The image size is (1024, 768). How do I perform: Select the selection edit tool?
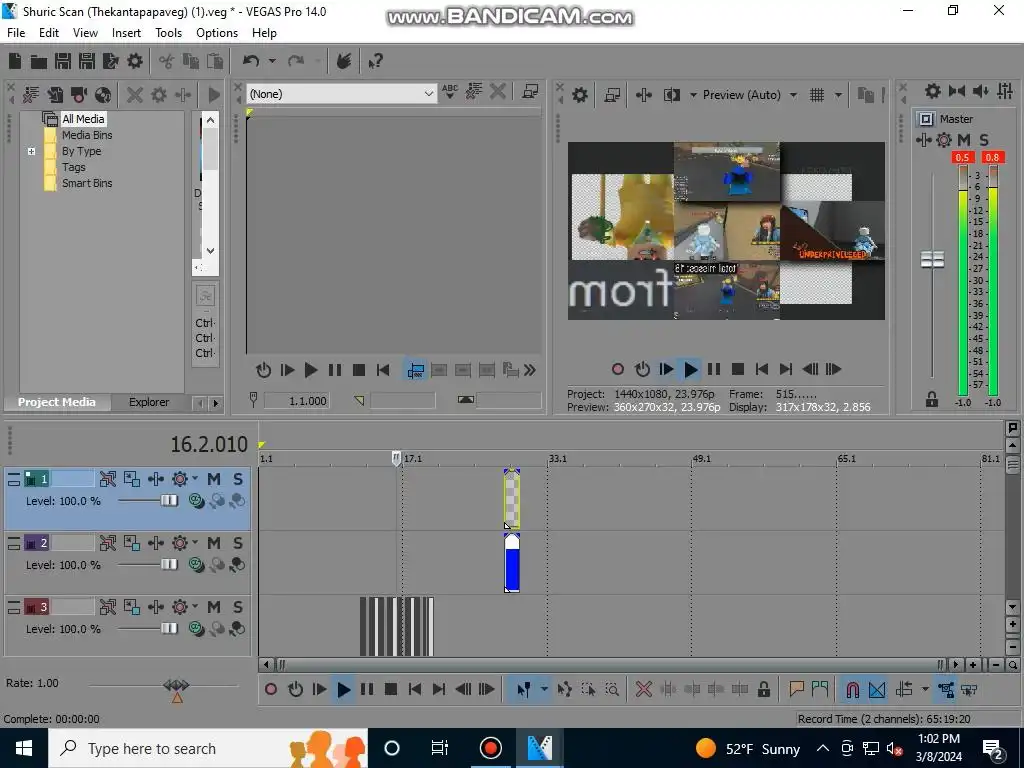click(588, 689)
